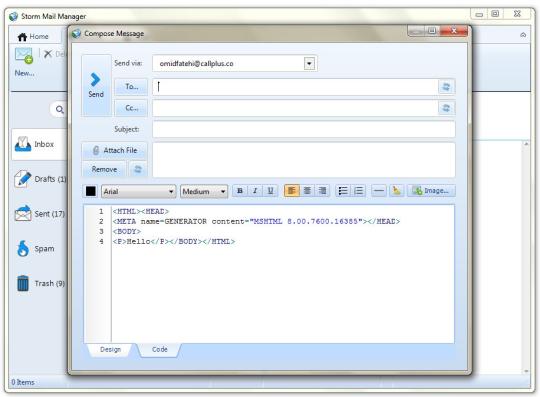540x397 pixels.
Task: Open the To... recipient picker
Action: 131,86
